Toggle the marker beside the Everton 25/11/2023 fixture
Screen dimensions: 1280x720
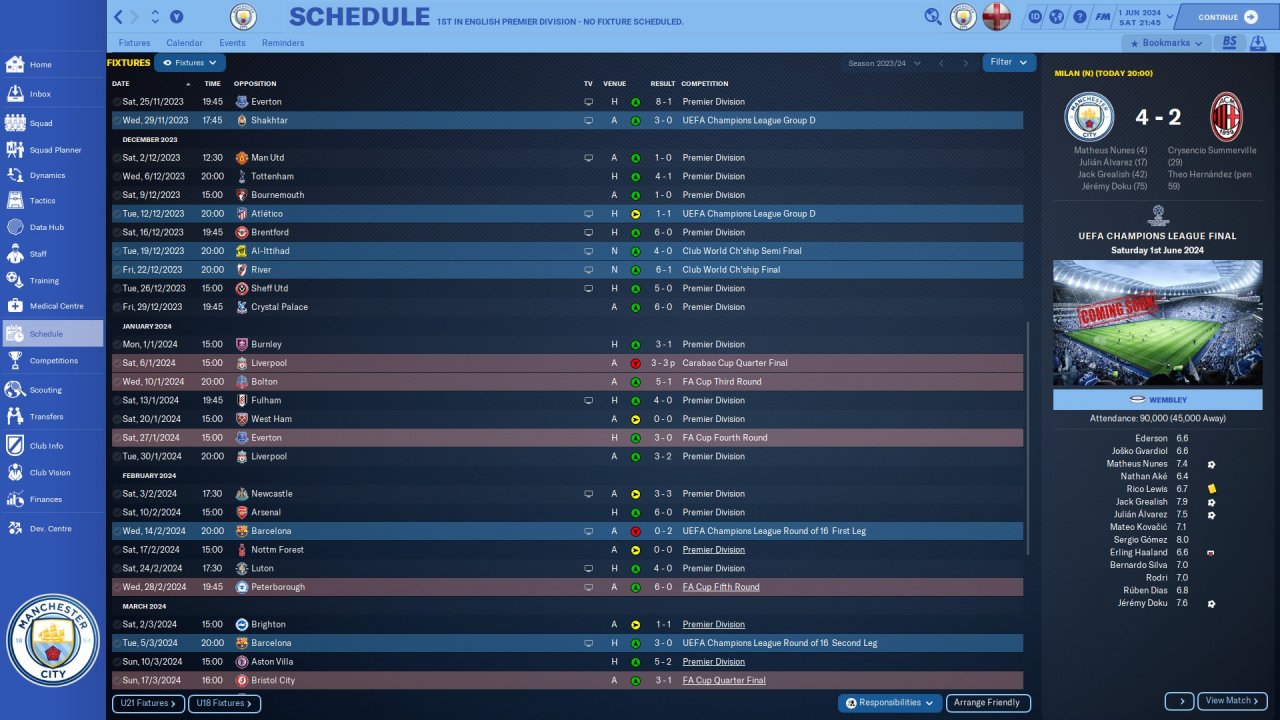click(116, 102)
